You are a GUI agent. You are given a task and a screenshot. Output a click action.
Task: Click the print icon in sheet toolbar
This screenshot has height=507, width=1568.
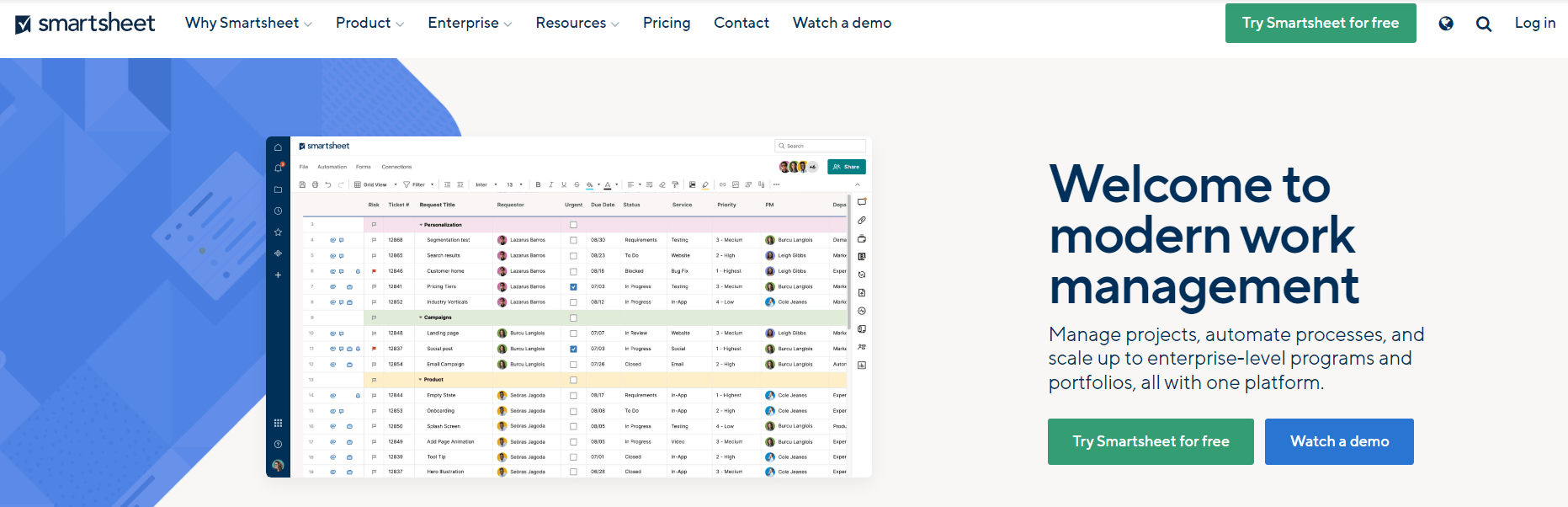coord(315,184)
